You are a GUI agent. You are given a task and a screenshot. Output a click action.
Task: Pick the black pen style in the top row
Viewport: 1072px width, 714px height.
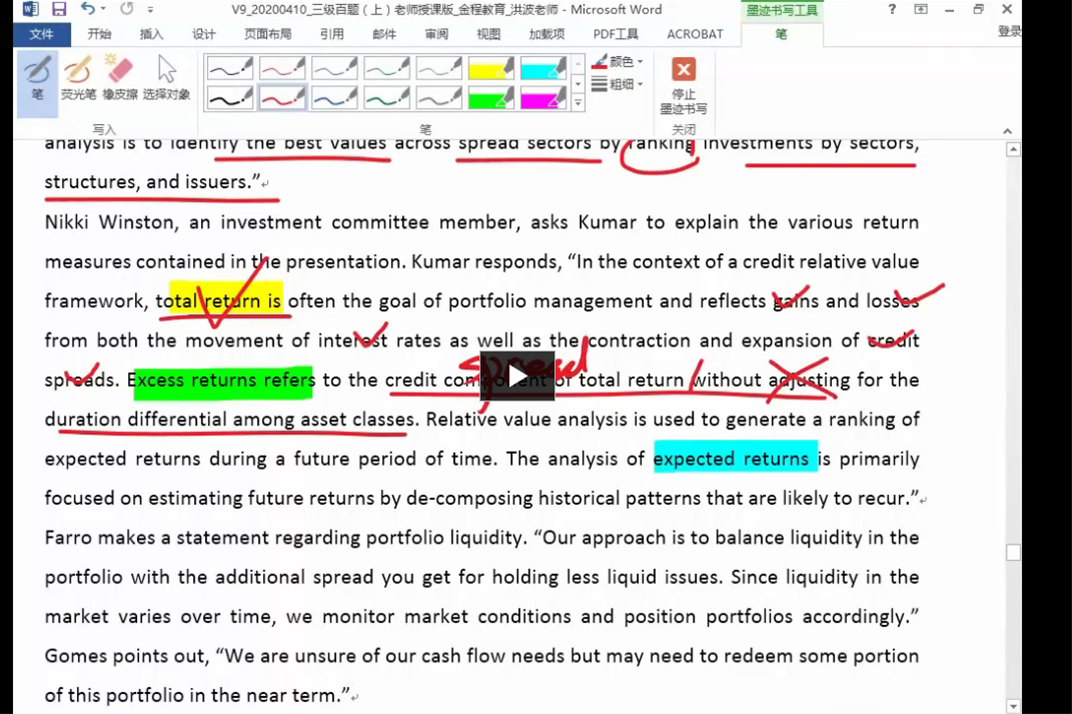click(x=230, y=68)
